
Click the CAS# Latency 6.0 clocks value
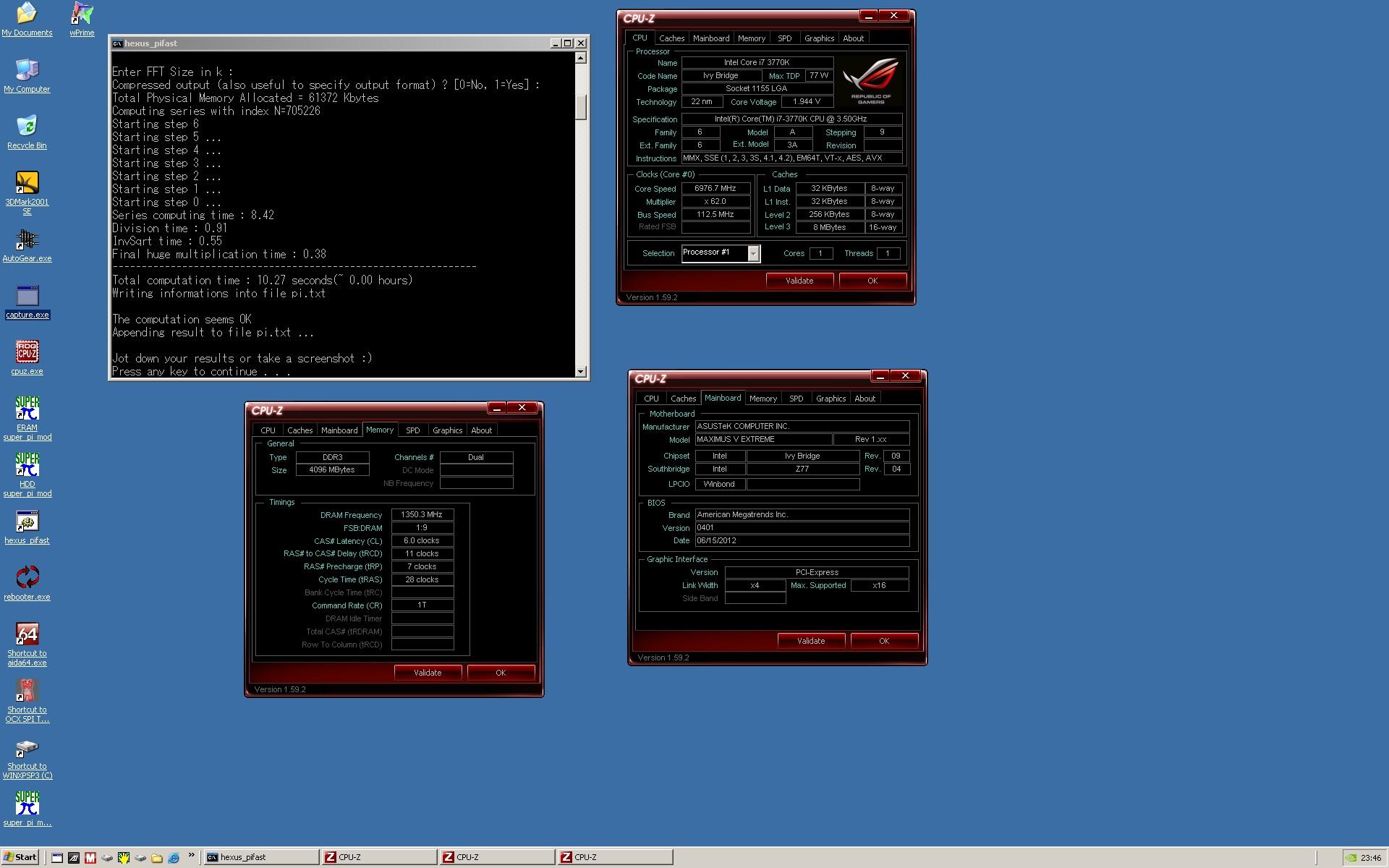[422, 540]
